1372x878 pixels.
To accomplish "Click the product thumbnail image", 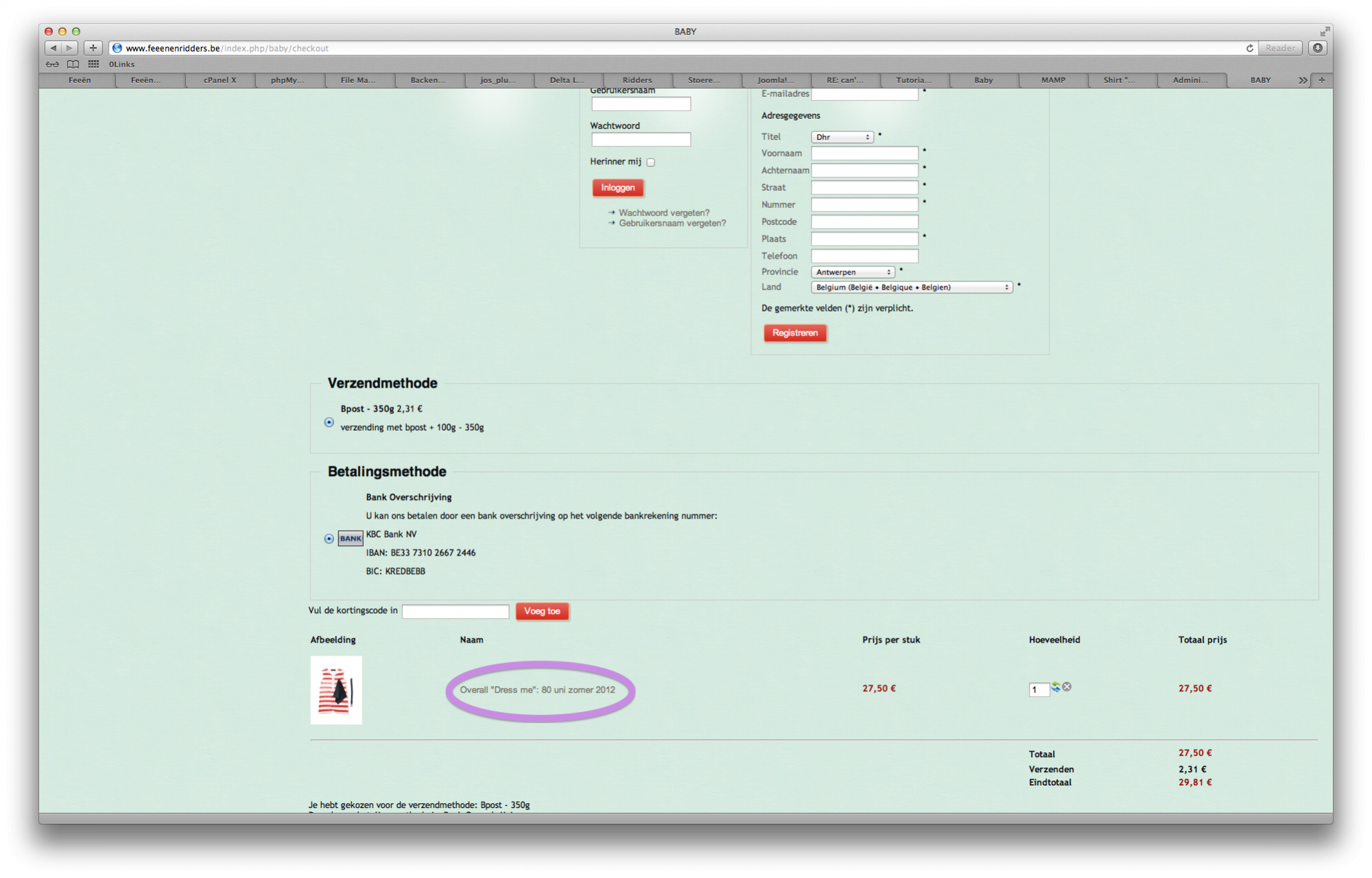I will 336,690.
